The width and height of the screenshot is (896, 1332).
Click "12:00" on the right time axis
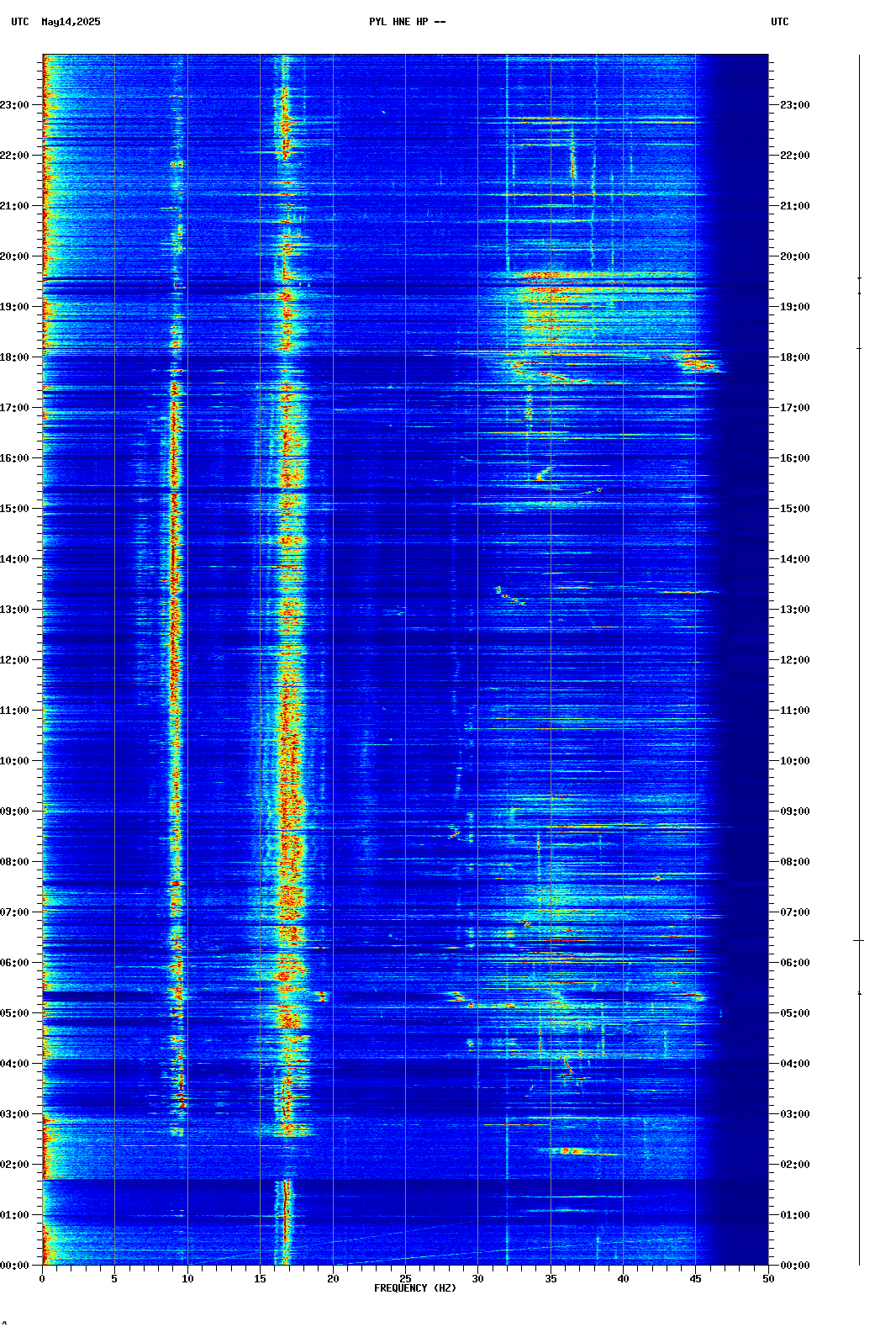coord(795,660)
